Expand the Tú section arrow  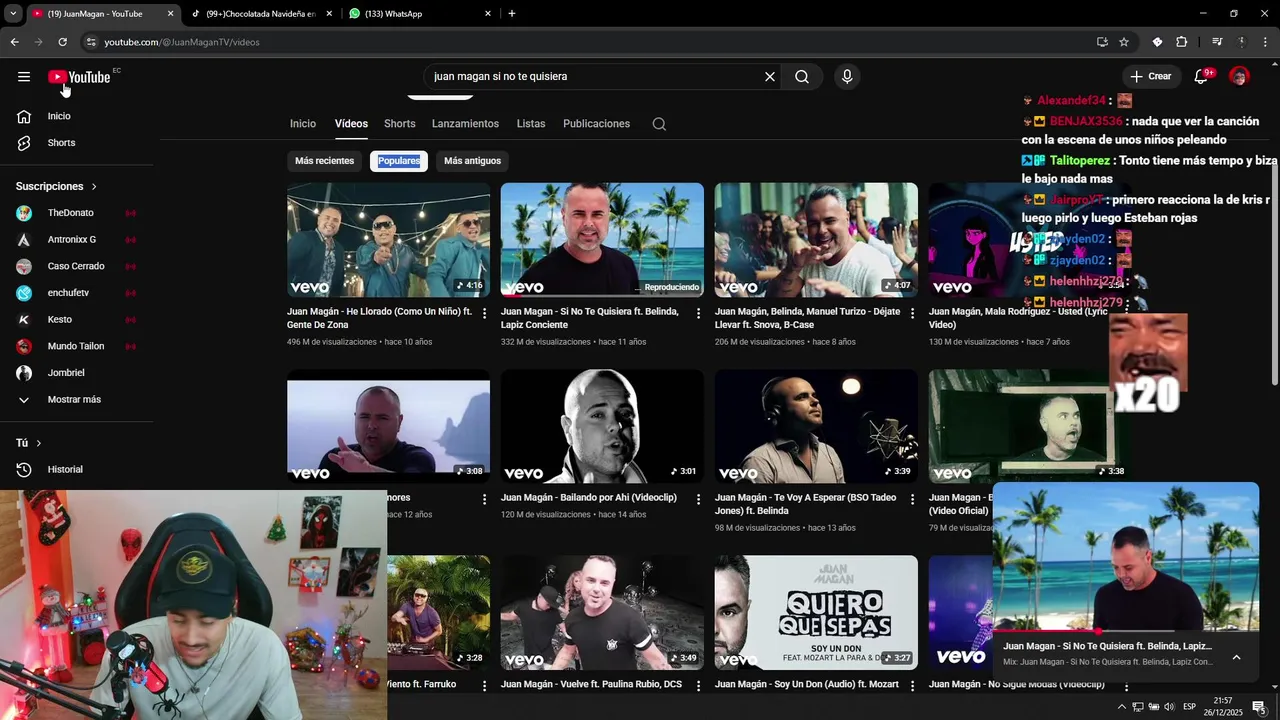pos(38,443)
